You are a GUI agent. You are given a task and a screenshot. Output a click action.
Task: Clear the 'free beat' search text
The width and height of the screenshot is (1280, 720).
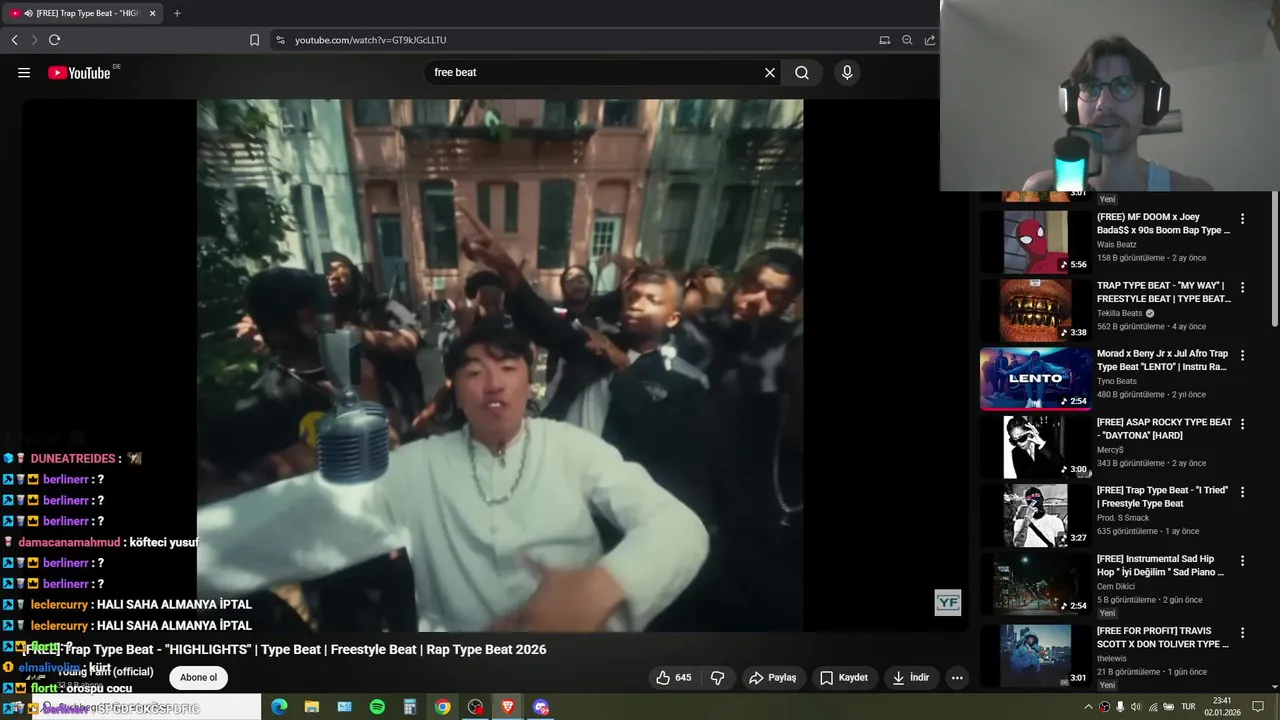(770, 72)
